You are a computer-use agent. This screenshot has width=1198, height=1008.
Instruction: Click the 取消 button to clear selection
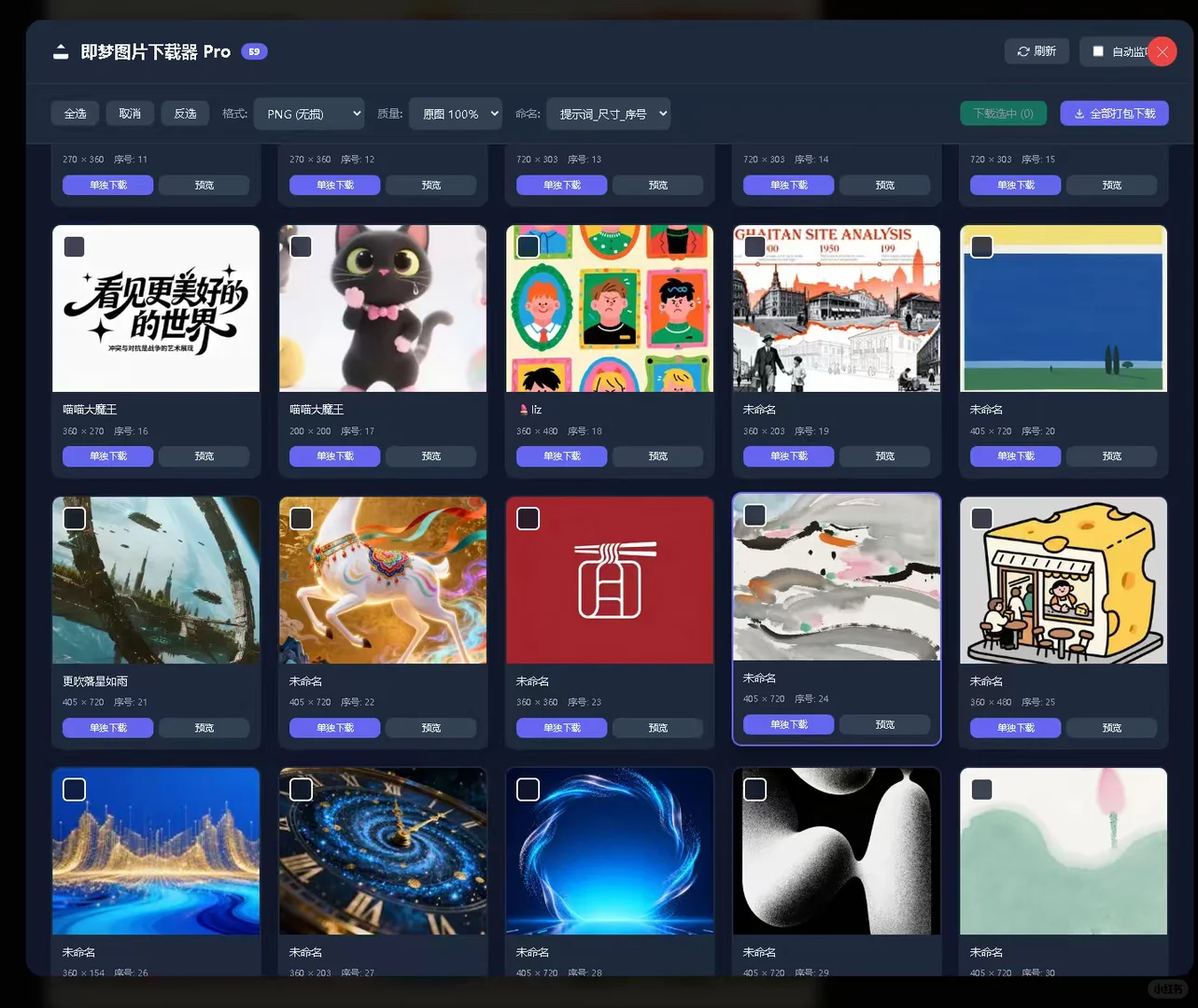tap(130, 114)
